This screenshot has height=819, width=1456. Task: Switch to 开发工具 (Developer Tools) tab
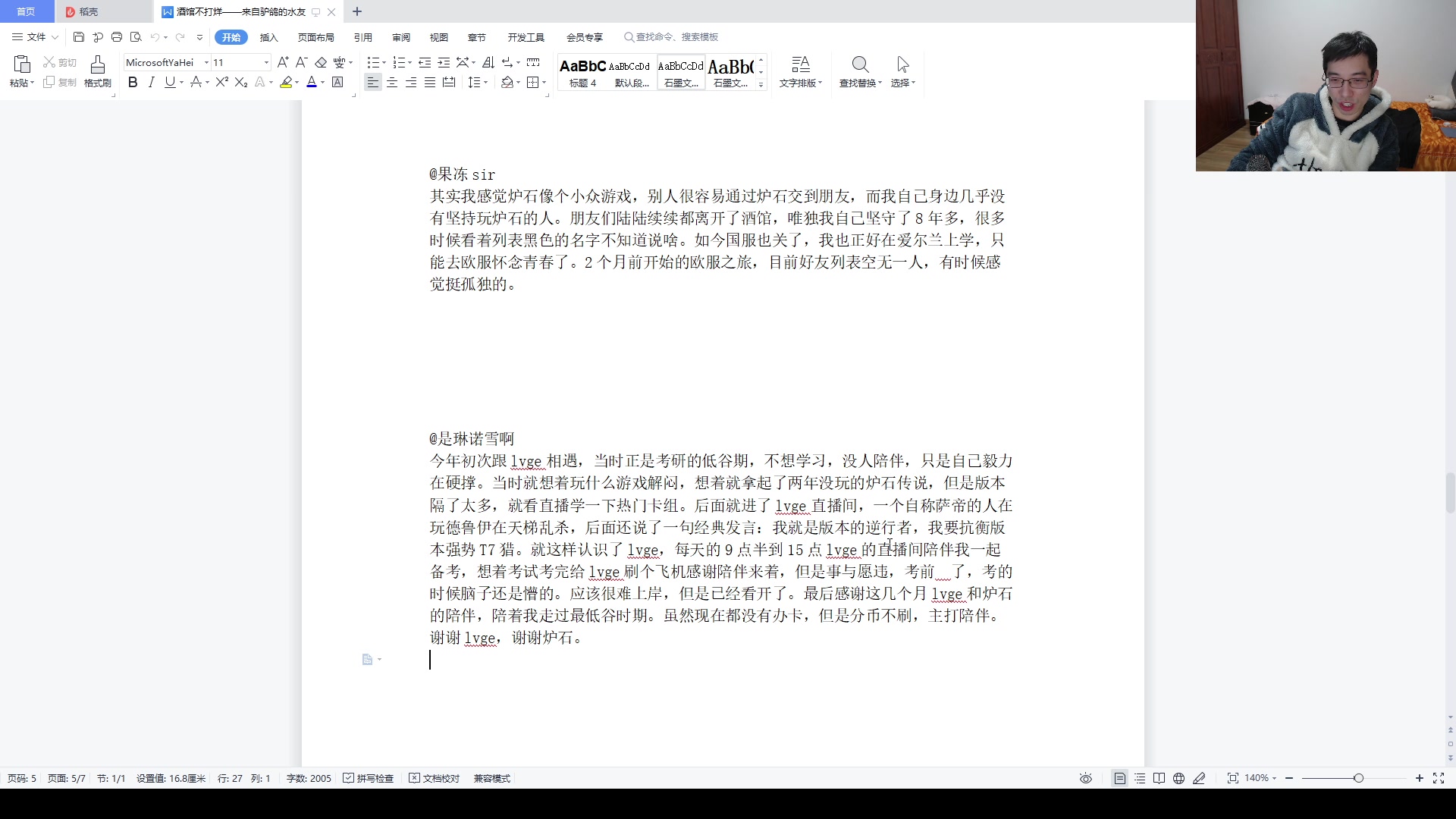coord(526,37)
